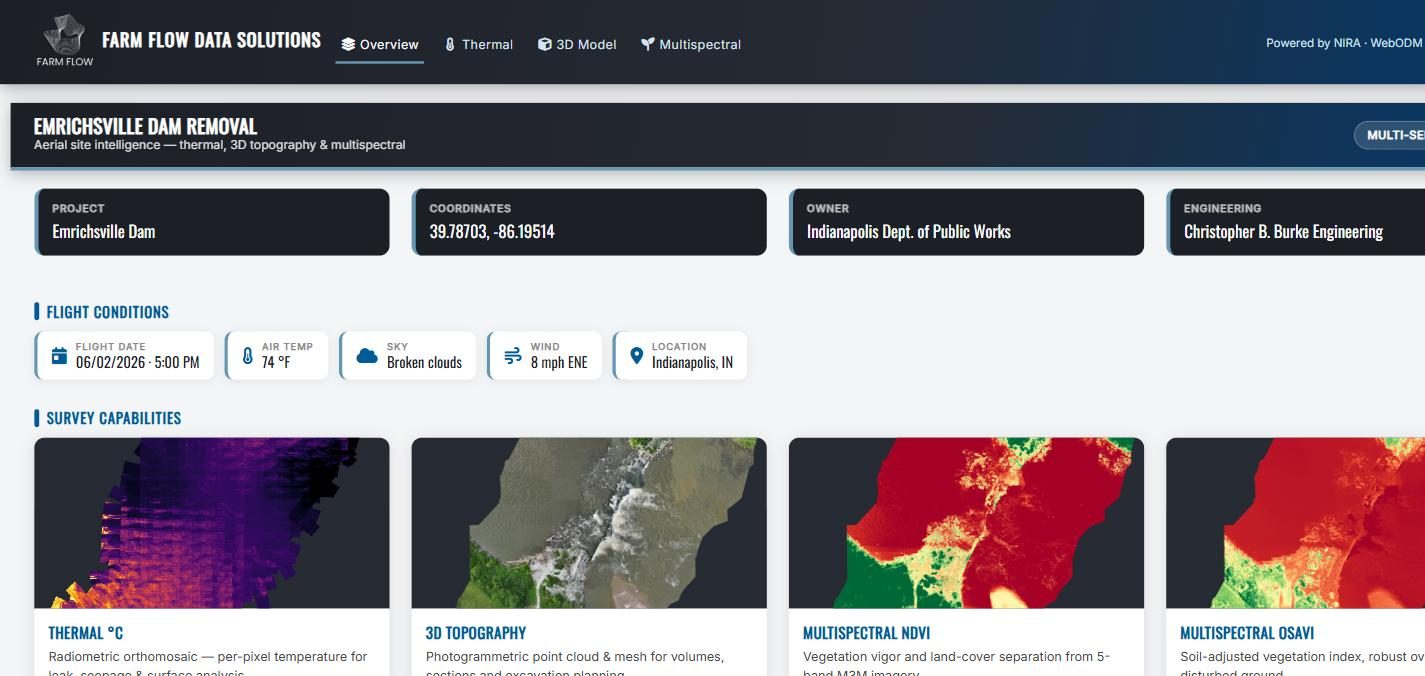This screenshot has width=1425, height=676.
Task: Click the cube icon beside 3D Model
Action: click(544, 44)
